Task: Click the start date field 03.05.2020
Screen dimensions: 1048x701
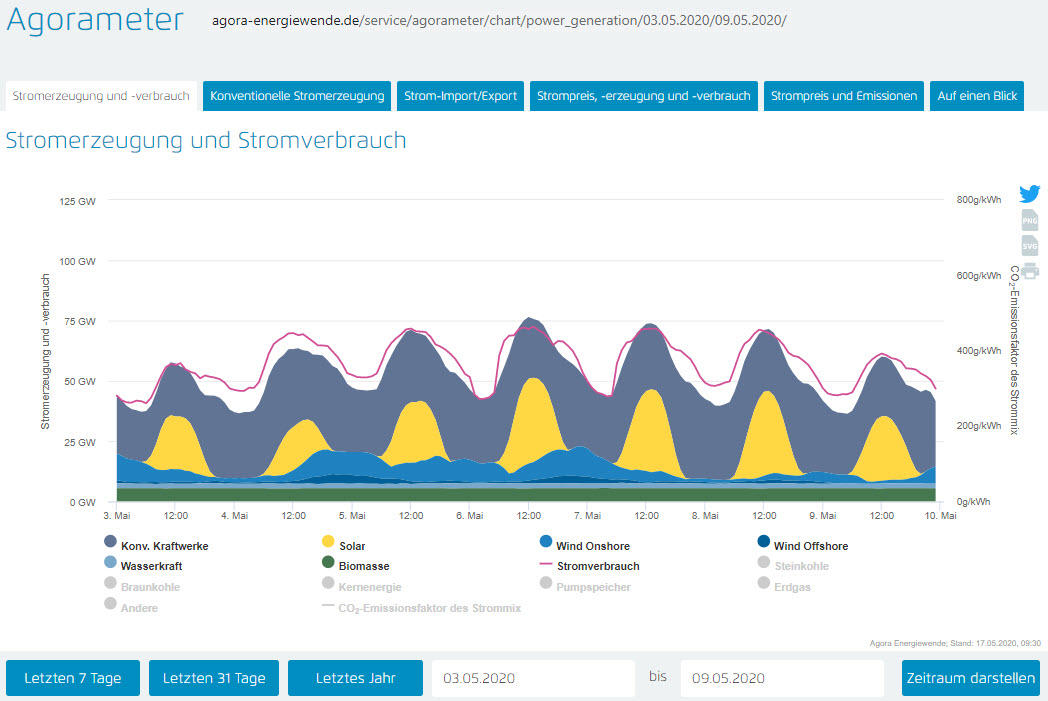Action: 531,678
